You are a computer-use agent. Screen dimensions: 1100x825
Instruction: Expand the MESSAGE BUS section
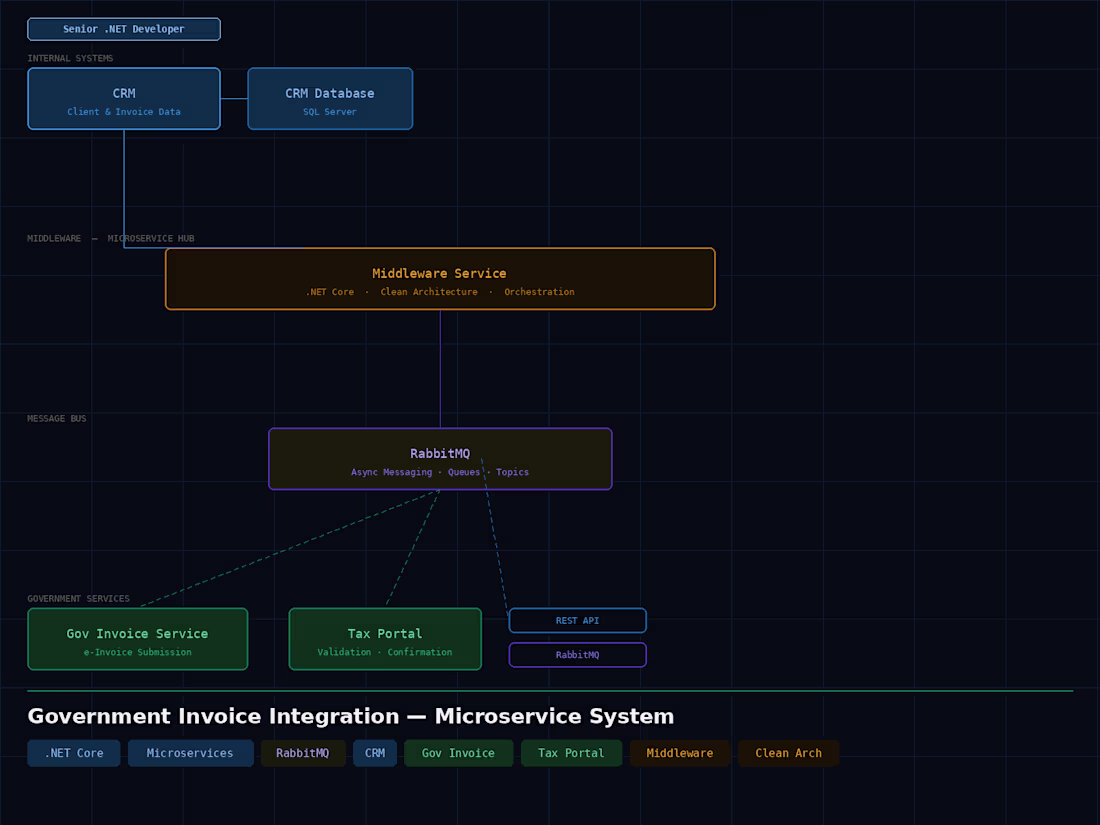tap(56, 418)
